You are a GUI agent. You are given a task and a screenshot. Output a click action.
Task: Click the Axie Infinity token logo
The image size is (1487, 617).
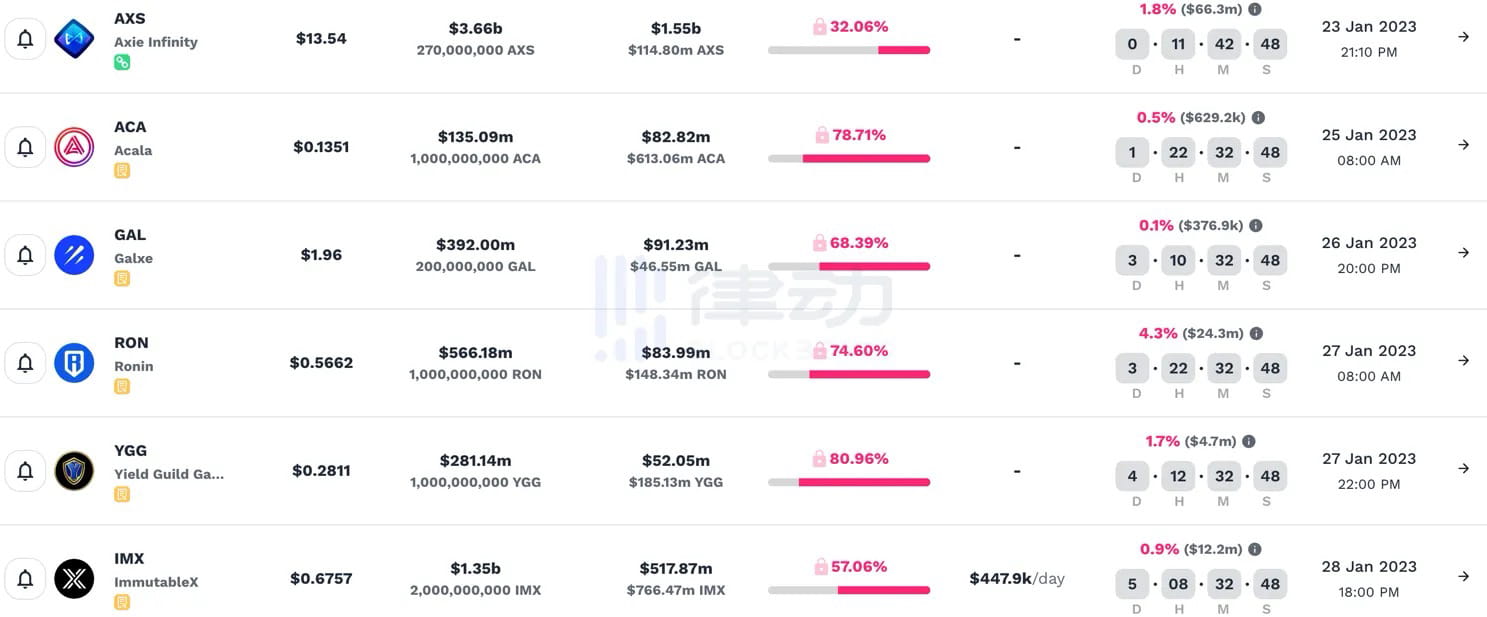tap(74, 39)
